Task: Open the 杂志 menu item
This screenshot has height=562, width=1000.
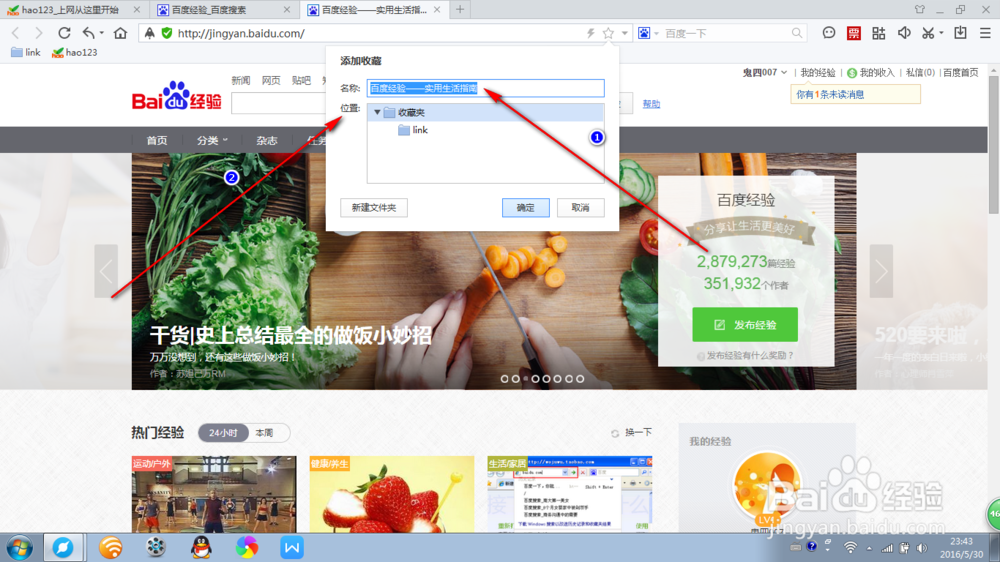Action: click(x=267, y=140)
